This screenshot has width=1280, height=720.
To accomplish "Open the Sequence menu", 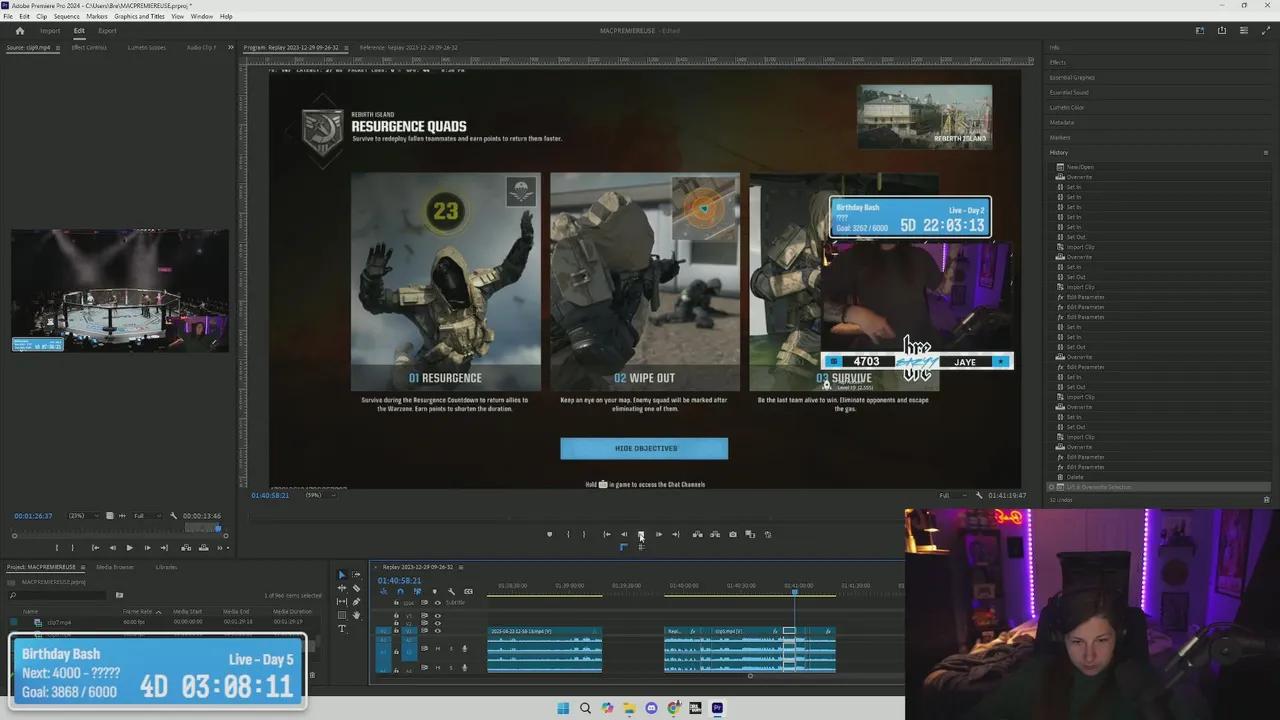I will [67, 16].
